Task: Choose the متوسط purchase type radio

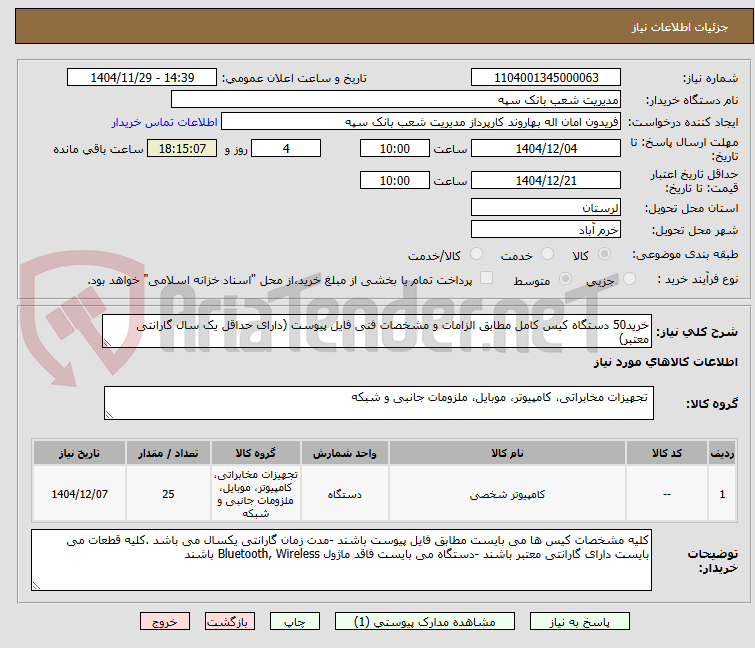Action: (565, 278)
